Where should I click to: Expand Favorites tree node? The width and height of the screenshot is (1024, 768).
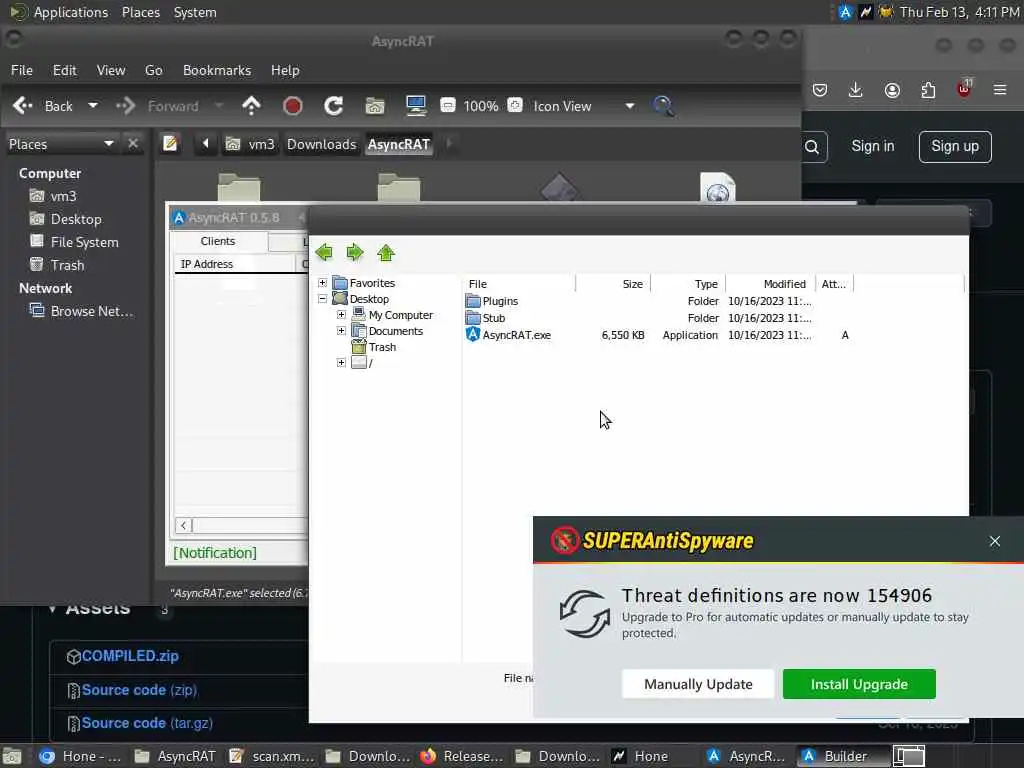[323, 282]
